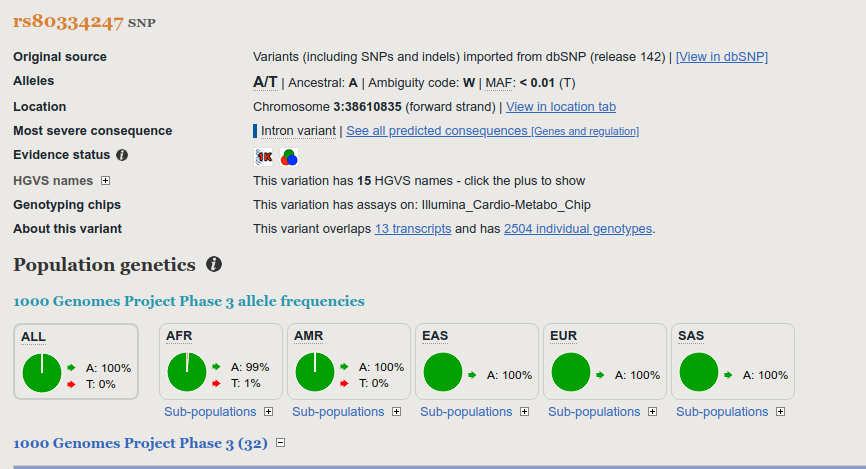Expand SAS Sub-populations plus box
866x469 pixels.
(780, 412)
